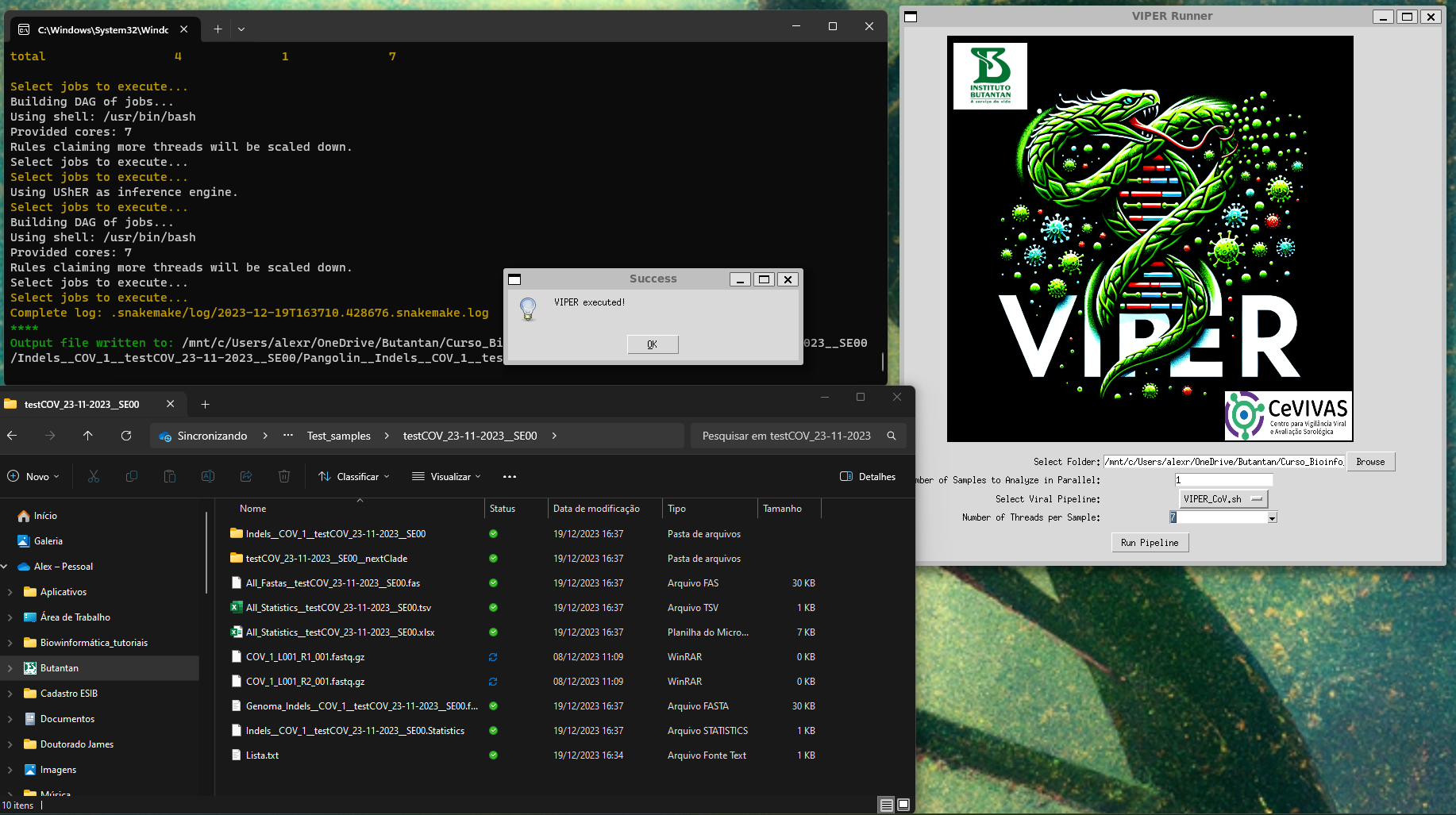Select All_Statistics .xlsx file
Screen dimensions: 1456x815
[524, 632]
